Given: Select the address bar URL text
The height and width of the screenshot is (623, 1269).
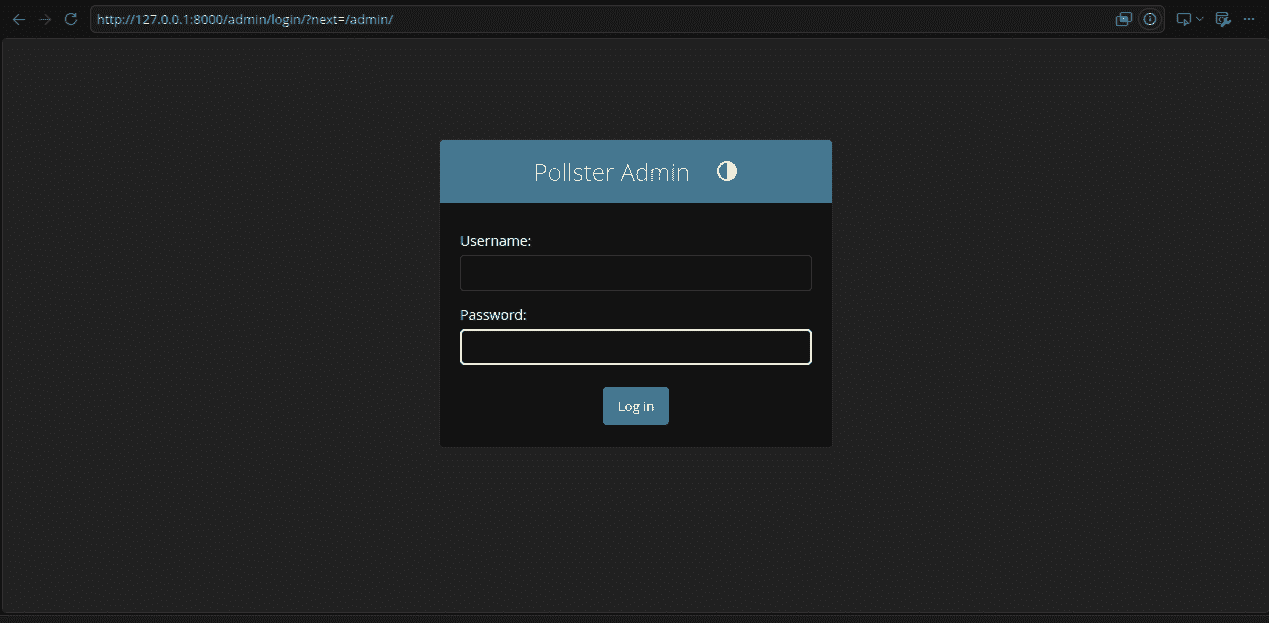Looking at the screenshot, I should (245, 19).
